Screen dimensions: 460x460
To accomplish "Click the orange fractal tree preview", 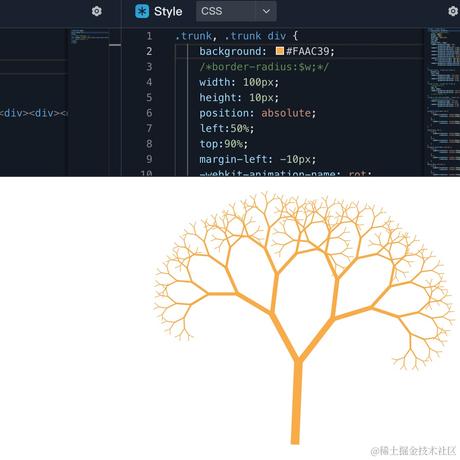I will point(303,317).
